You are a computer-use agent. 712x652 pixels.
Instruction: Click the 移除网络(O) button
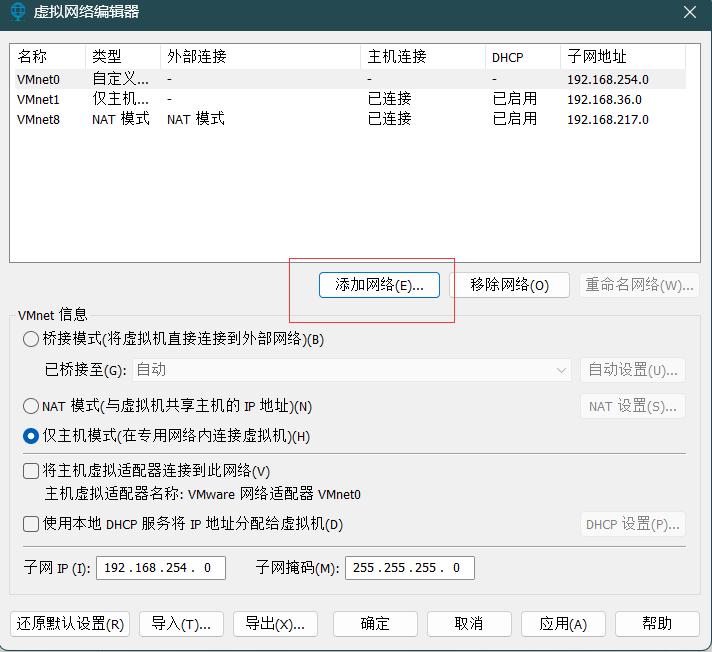pyautogui.click(x=509, y=285)
